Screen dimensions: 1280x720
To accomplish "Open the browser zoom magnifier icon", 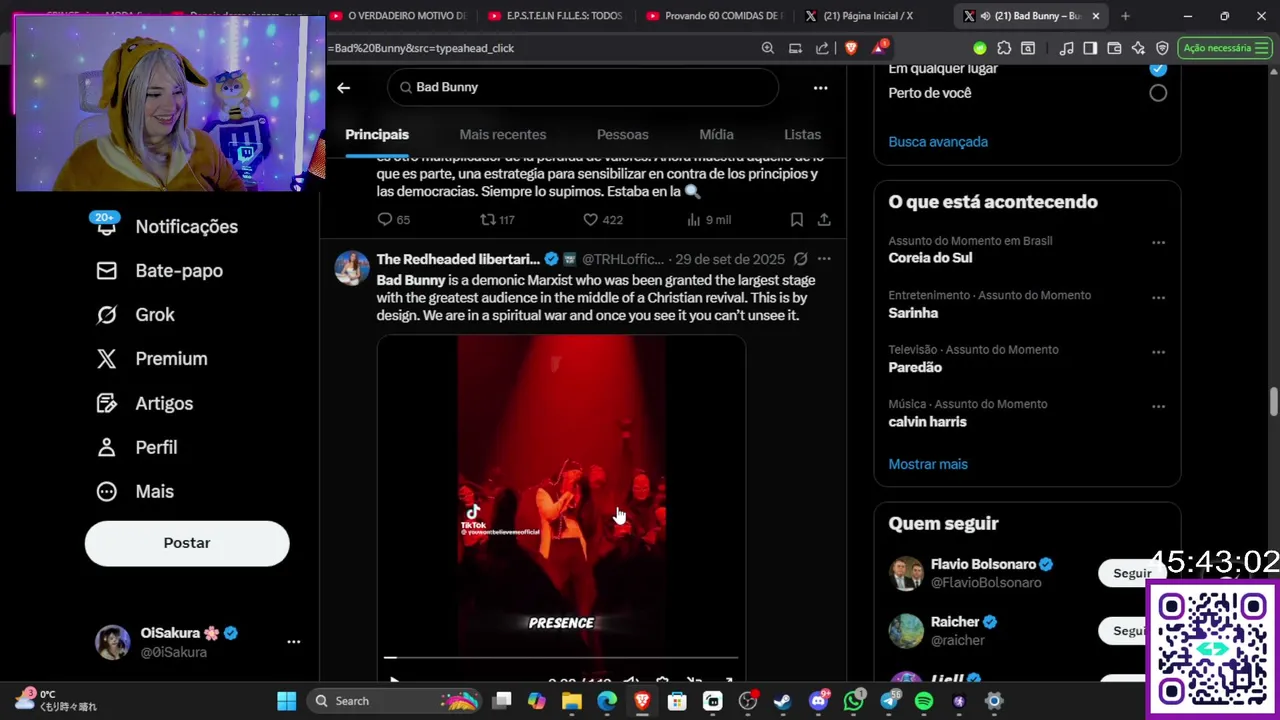I will 767,48.
